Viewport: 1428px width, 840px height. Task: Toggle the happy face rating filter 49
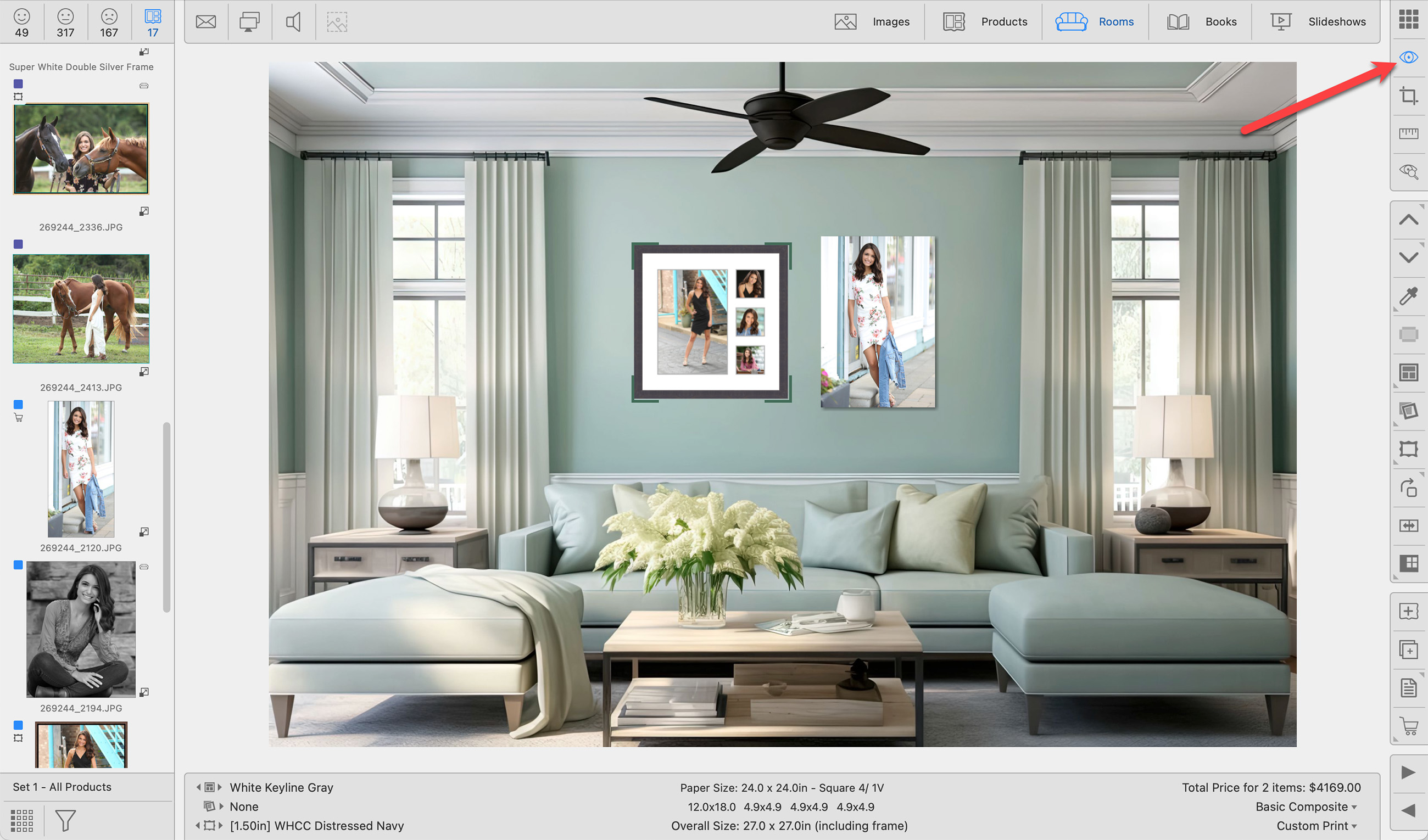[x=21, y=23]
